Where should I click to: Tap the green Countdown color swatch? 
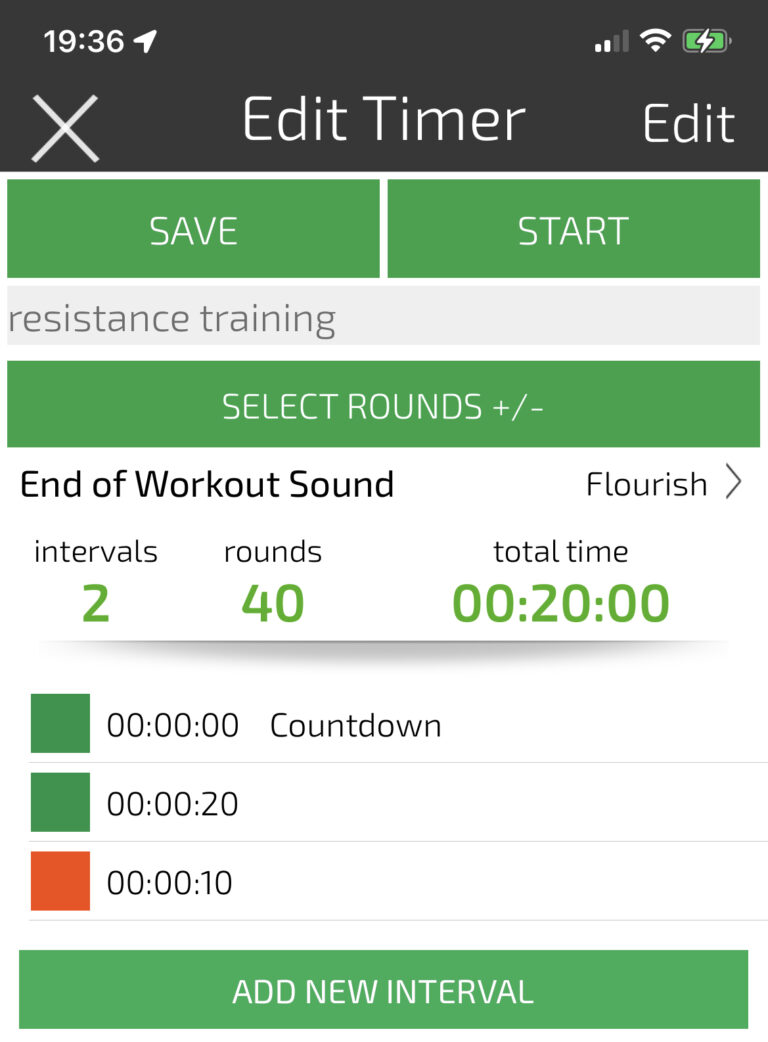(x=60, y=723)
